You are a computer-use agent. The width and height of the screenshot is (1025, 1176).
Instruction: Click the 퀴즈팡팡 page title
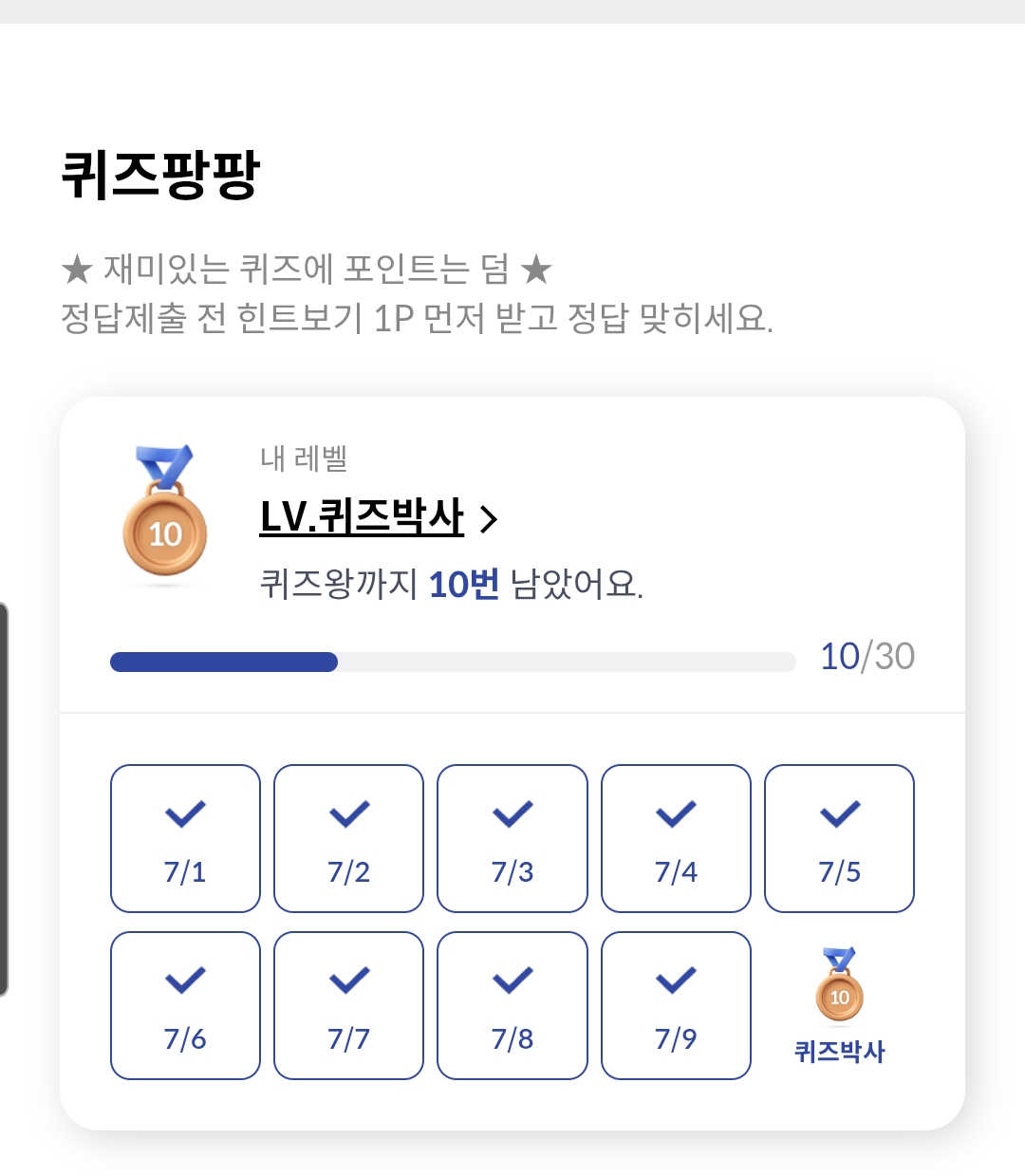(160, 175)
